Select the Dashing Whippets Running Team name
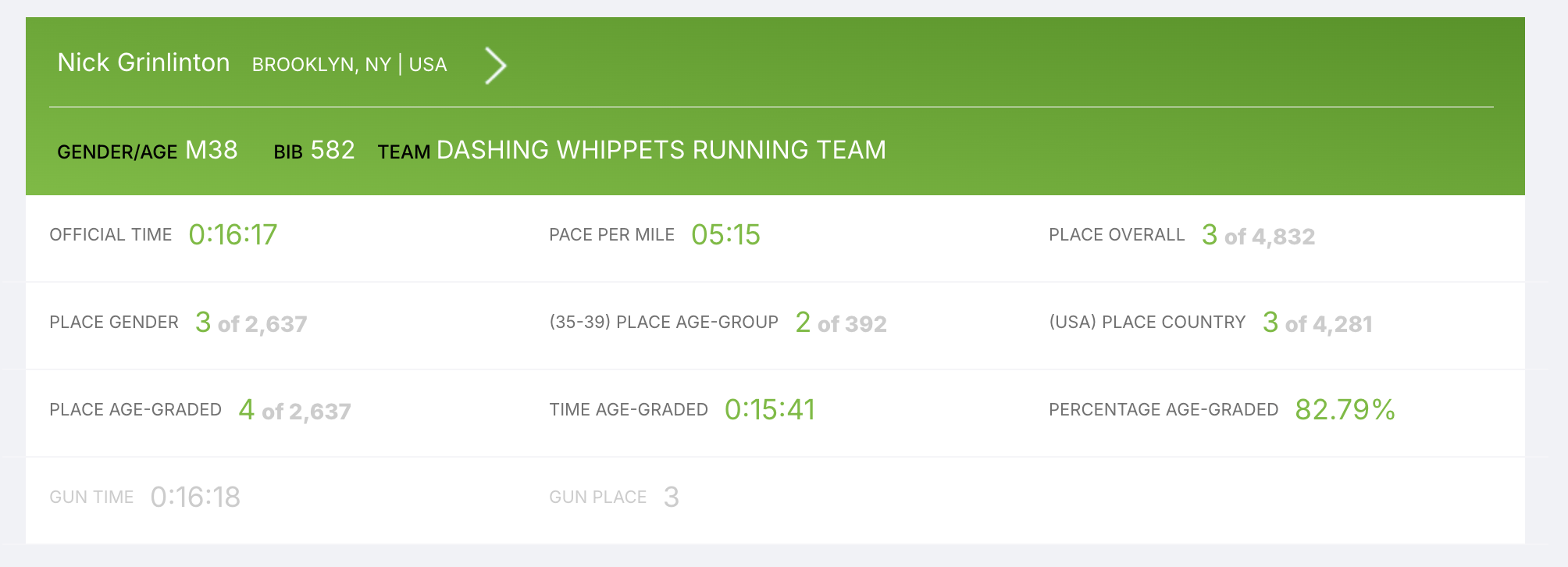This screenshot has width=1568, height=567. (x=661, y=150)
